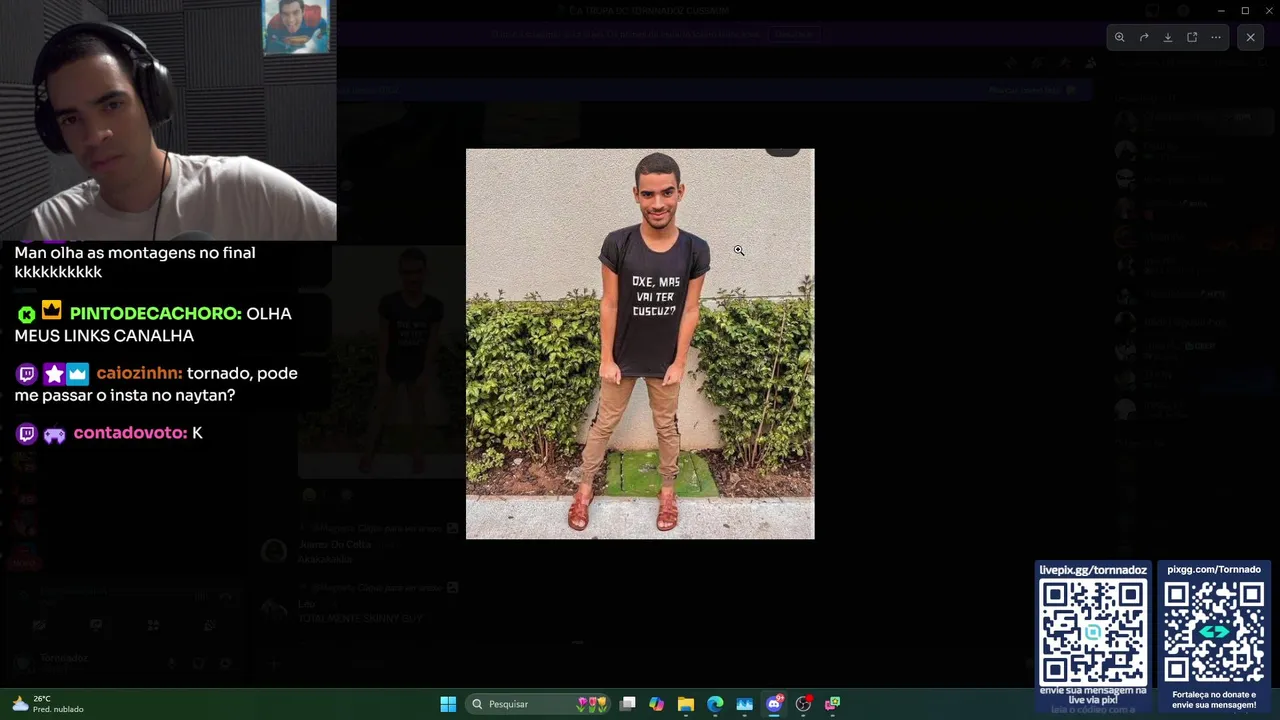
Task: Close the image viewer with X button
Action: [x=1250, y=37]
